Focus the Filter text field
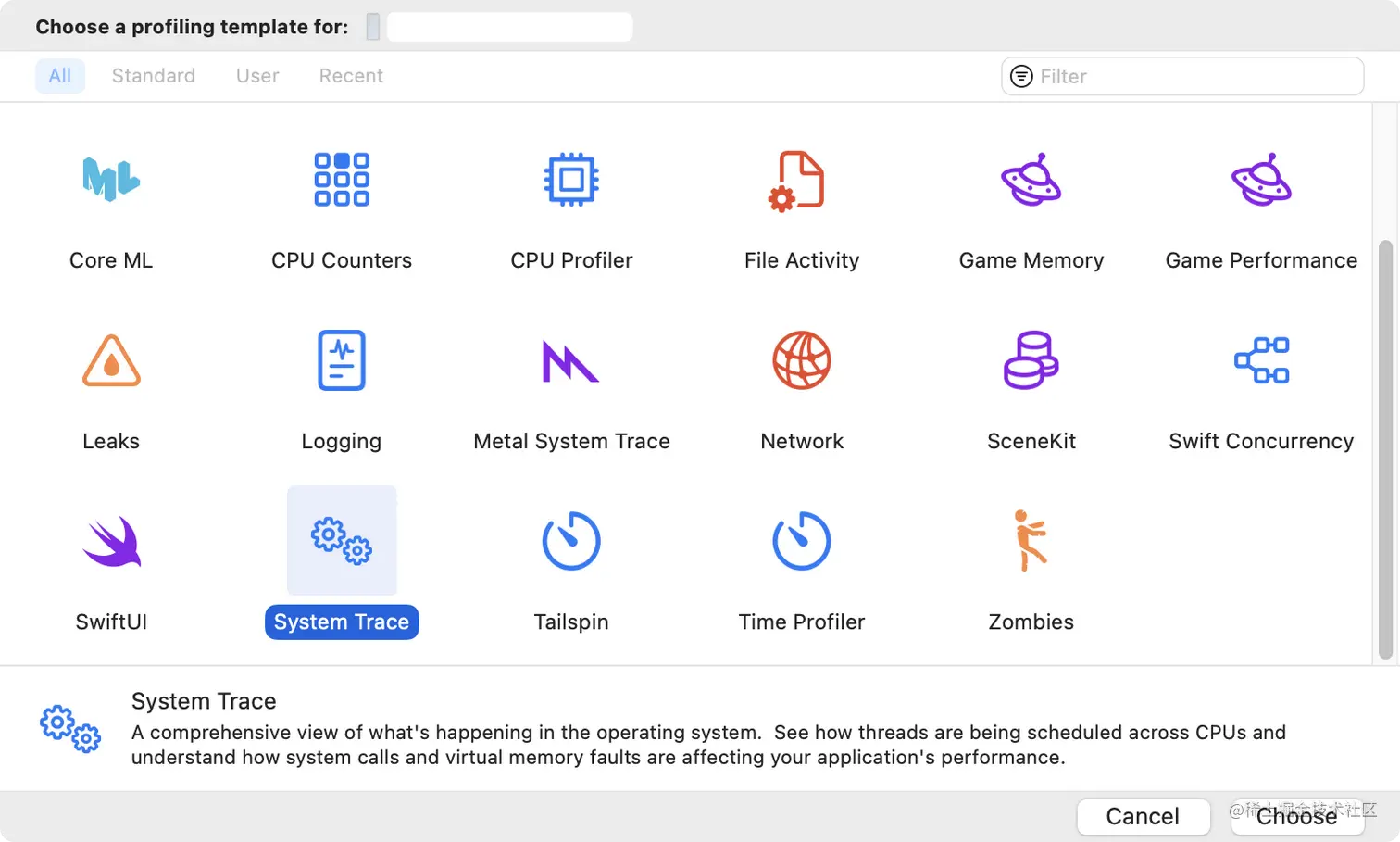Screen dimensions: 1400x842 [1182, 76]
